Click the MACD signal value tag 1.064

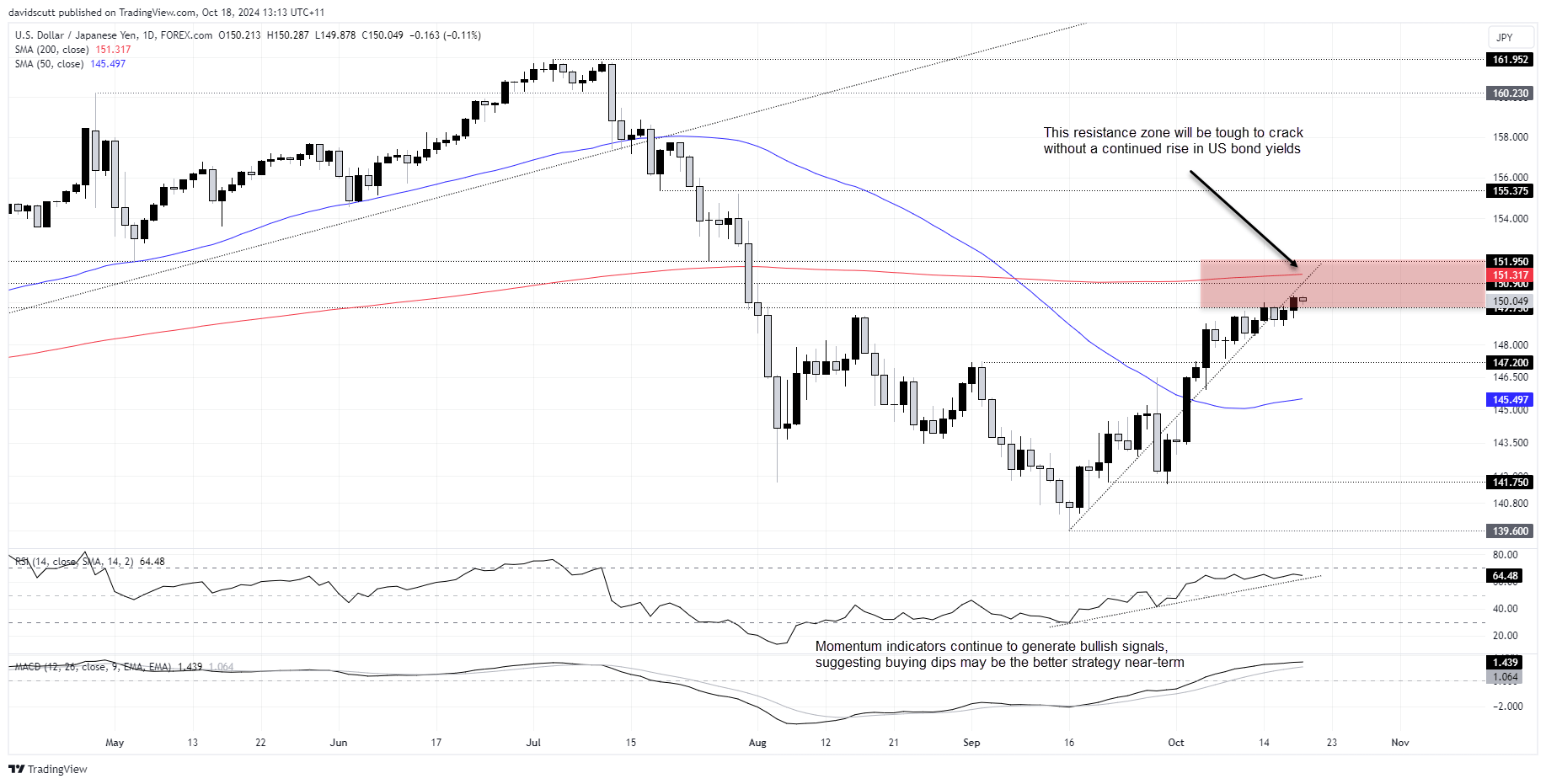point(1505,677)
